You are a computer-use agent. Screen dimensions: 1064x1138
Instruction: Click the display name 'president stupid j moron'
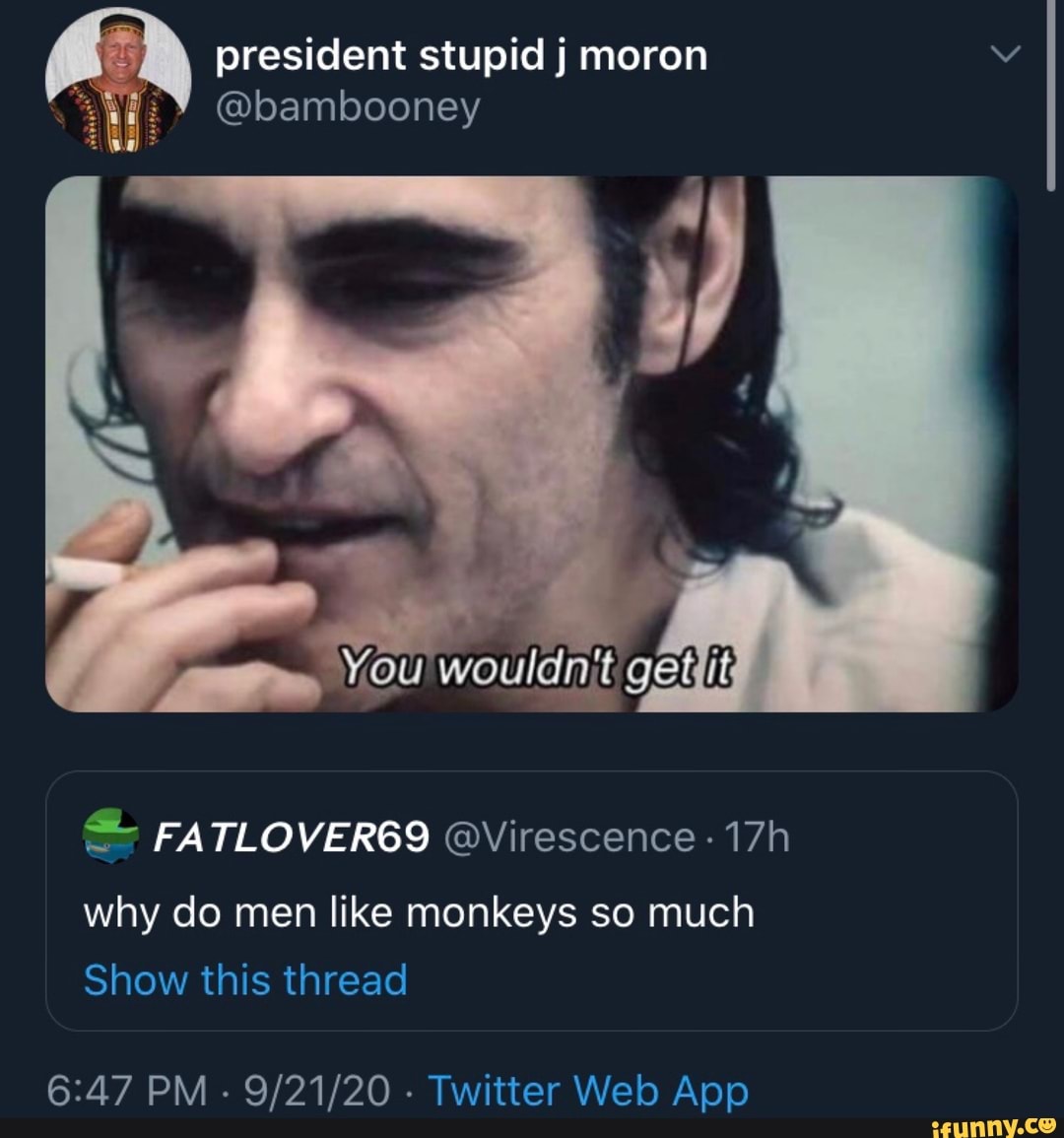coord(461,54)
